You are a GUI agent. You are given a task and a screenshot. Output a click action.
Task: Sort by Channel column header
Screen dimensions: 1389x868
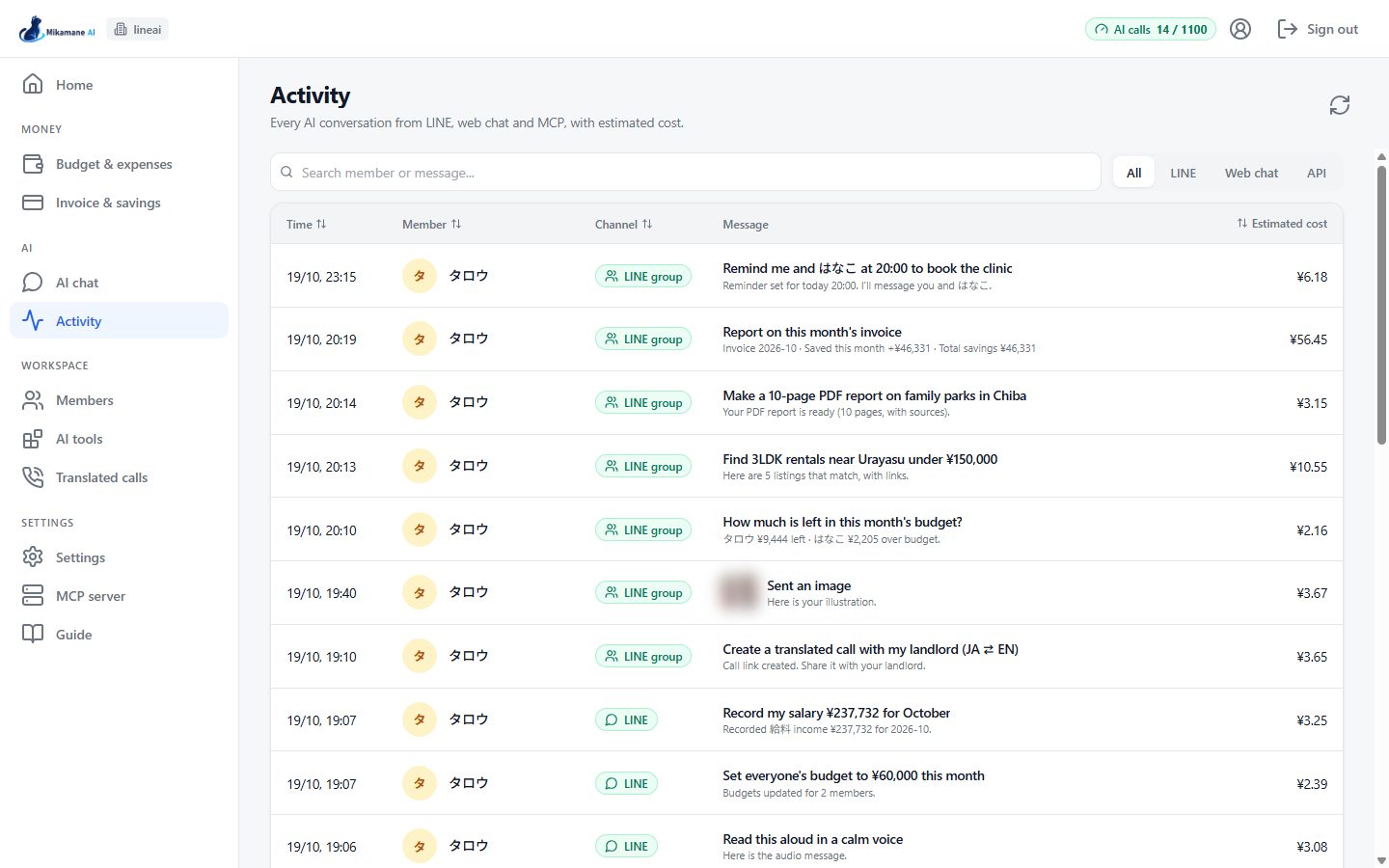coord(624,224)
